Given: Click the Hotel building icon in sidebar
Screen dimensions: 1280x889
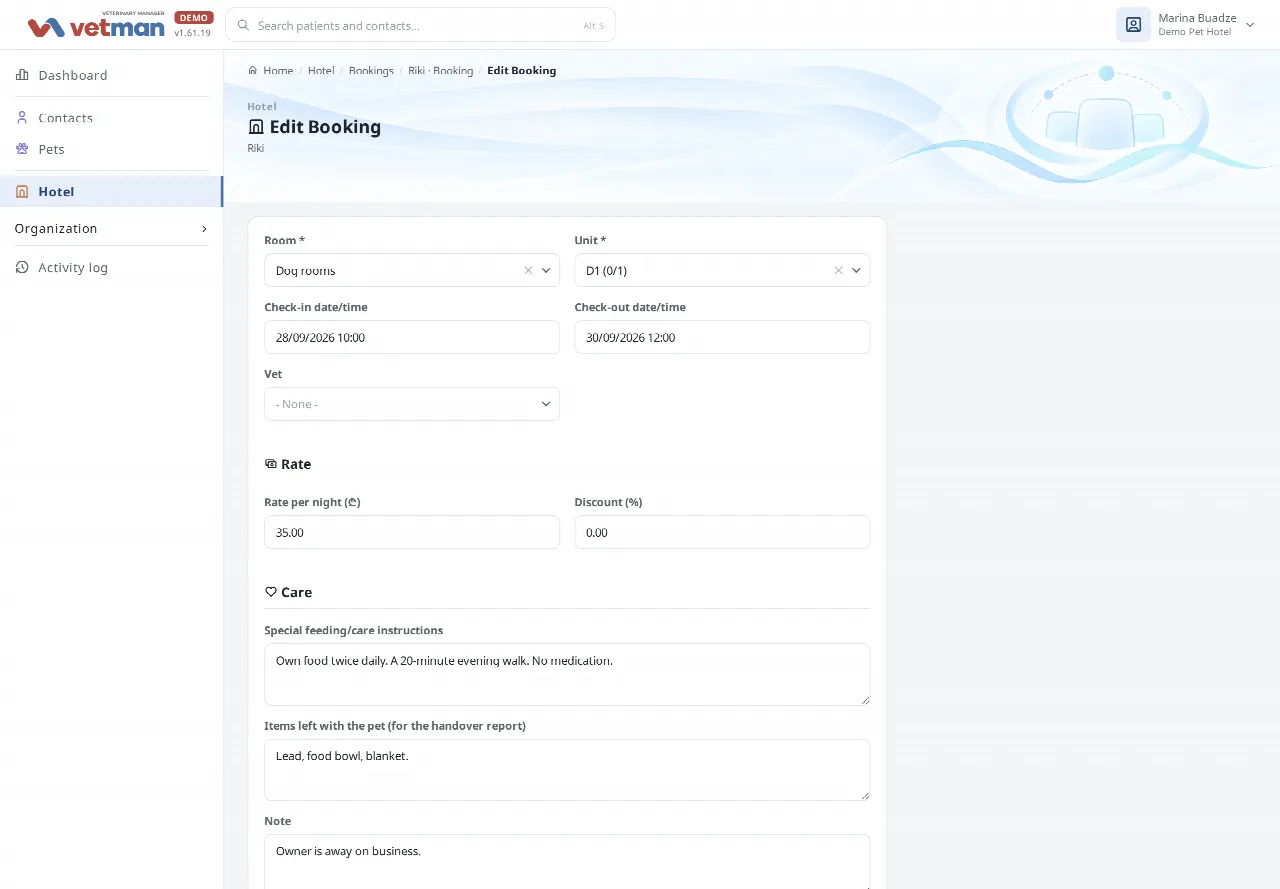Looking at the screenshot, I should coord(22,192).
